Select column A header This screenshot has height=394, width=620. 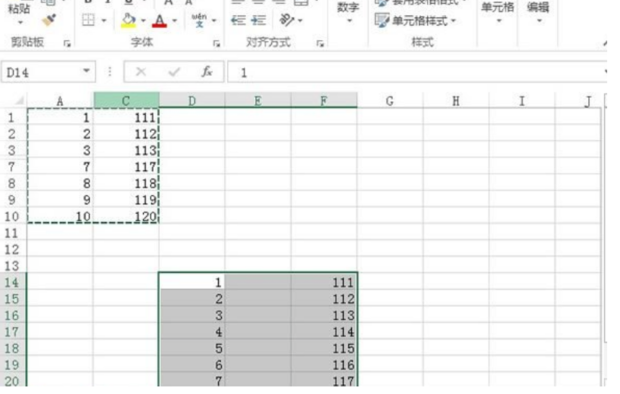point(60,101)
